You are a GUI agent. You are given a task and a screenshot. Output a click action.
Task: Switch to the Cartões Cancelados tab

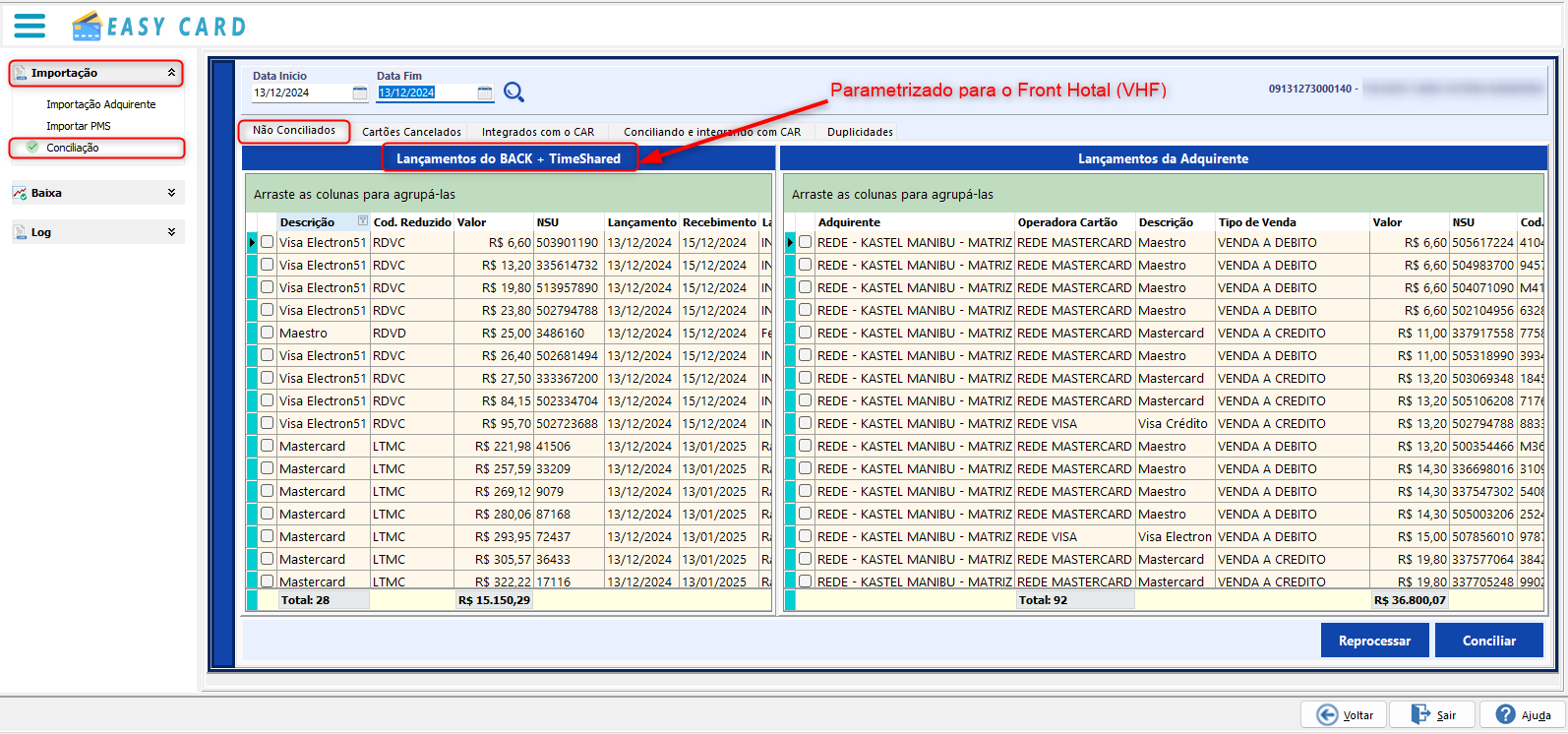411,132
